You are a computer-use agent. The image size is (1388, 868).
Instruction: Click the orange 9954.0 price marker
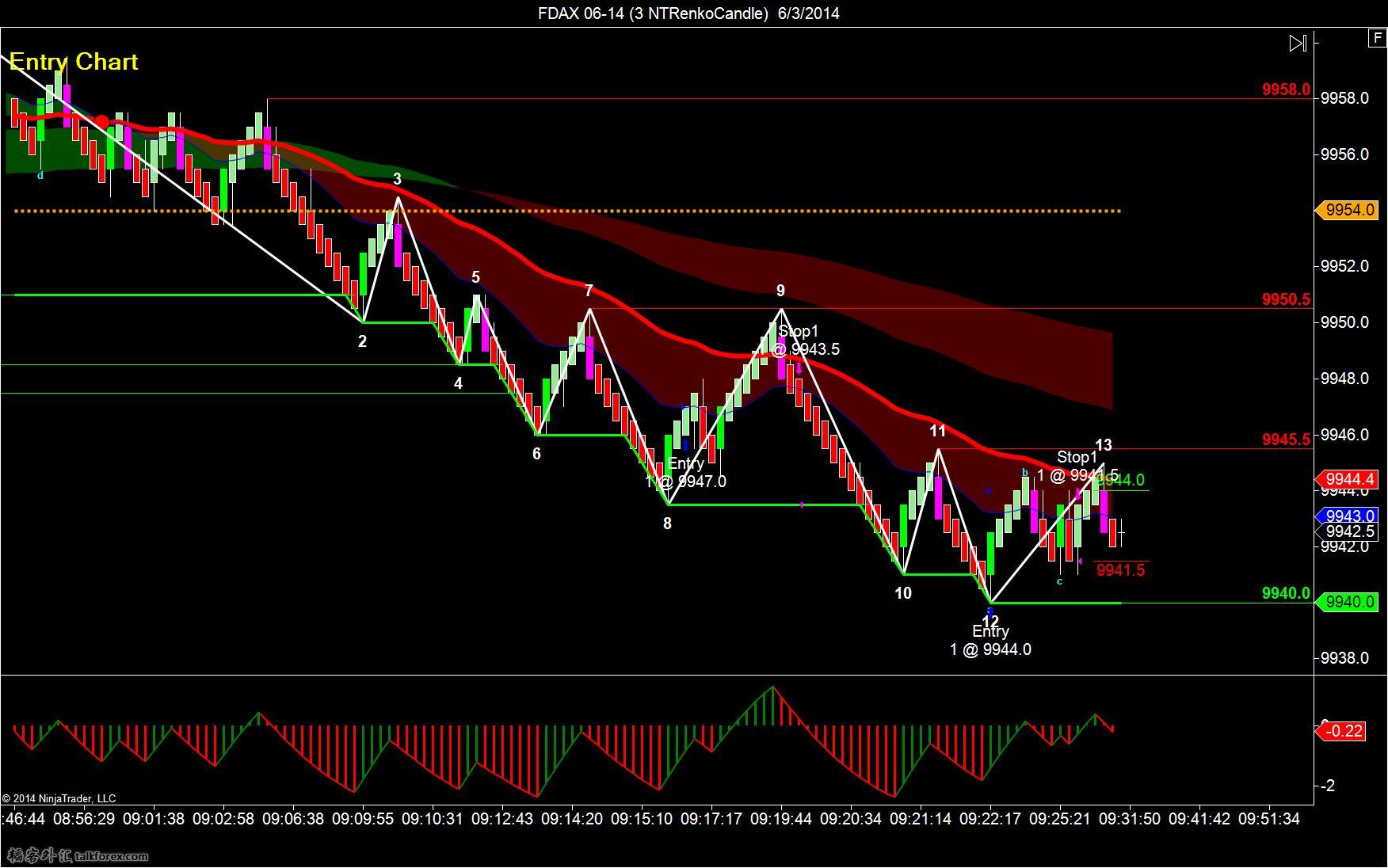point(1347,210)
